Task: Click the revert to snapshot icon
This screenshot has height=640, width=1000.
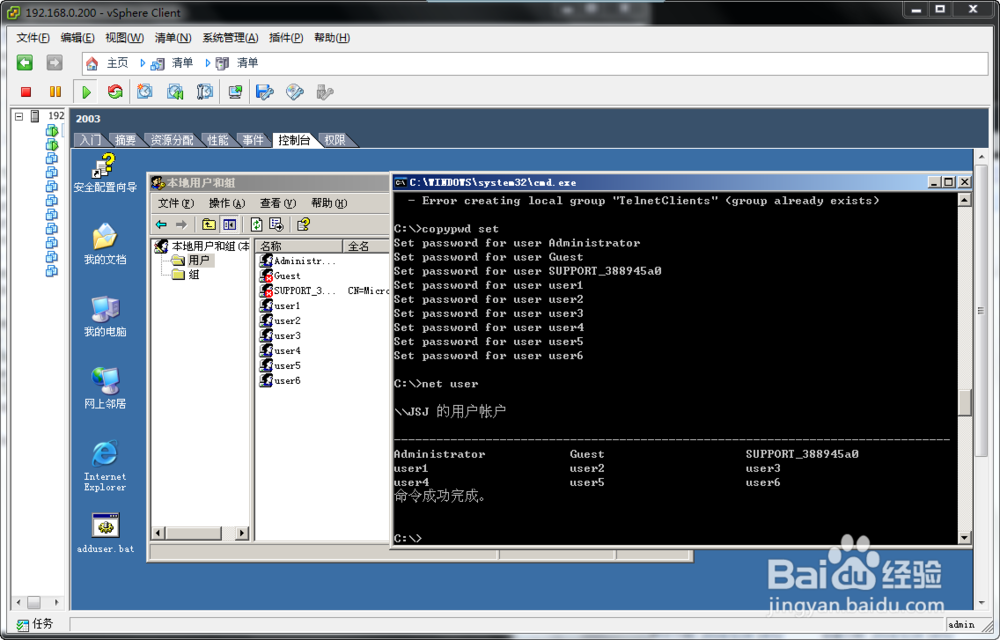Action: (x=175, y=92)
